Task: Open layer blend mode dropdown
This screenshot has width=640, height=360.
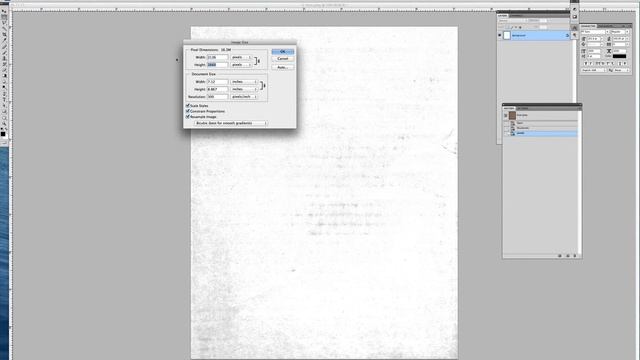Action: pyautogui.click(x=512, y=20)
